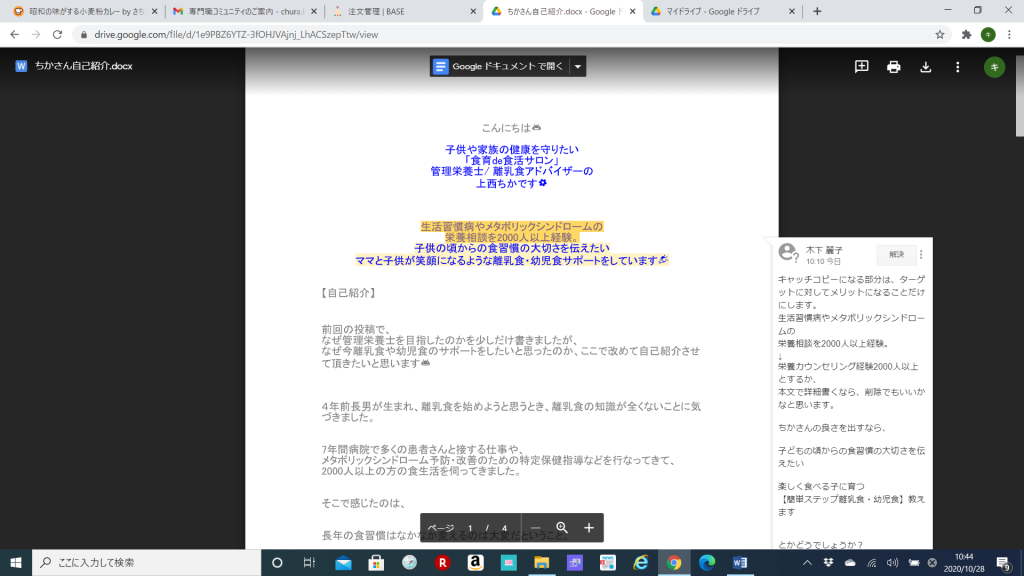Open the Windows Start menu
This screenshot has height=576, width=1024.
tap(16, 562)
